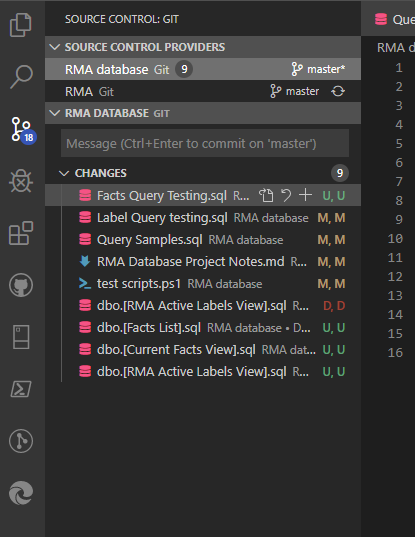Open the Debug view bug icon
415x537 pixels.
coord(21,181)
